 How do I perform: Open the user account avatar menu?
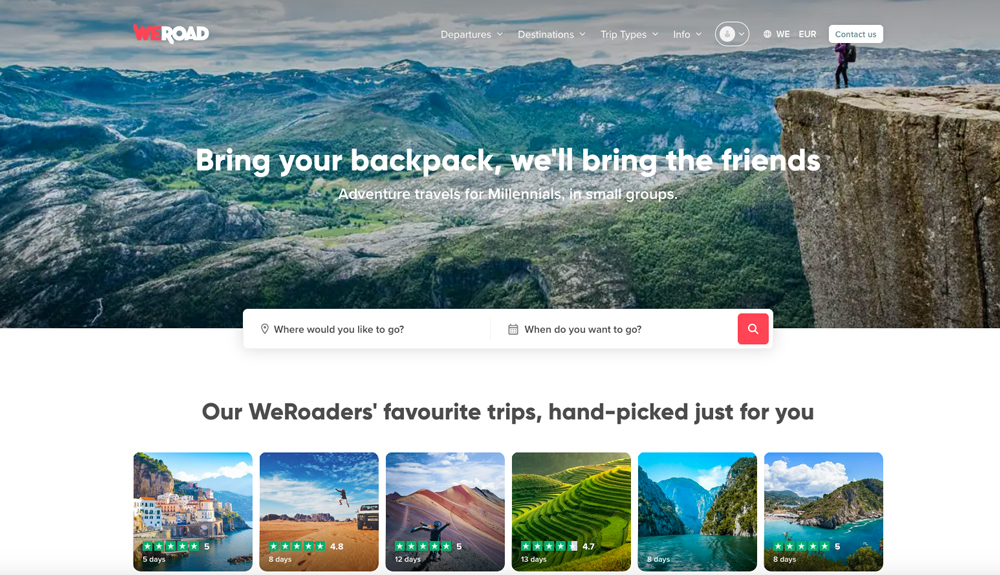click(x=732, y=34)
